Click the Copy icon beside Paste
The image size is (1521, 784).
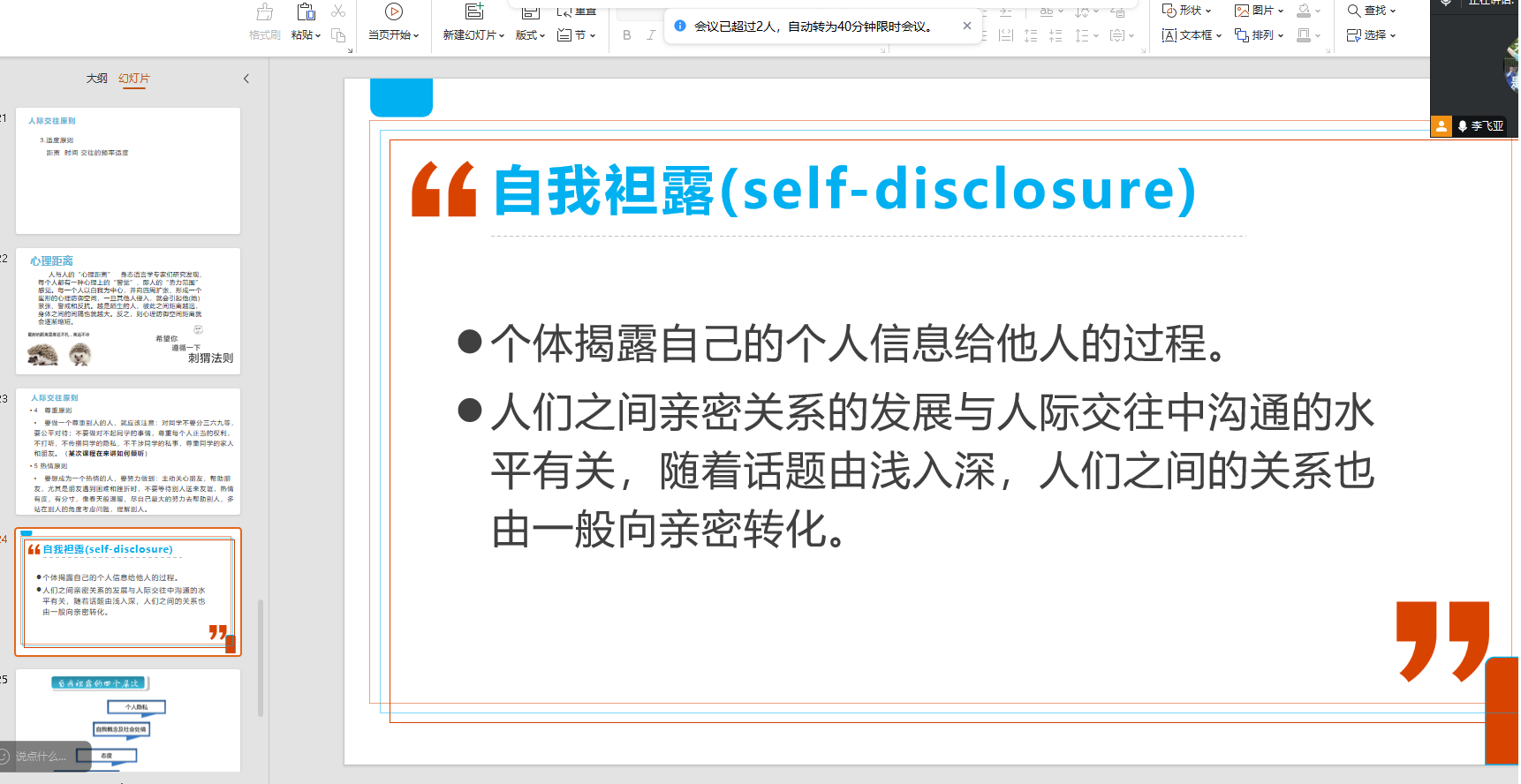338,35
